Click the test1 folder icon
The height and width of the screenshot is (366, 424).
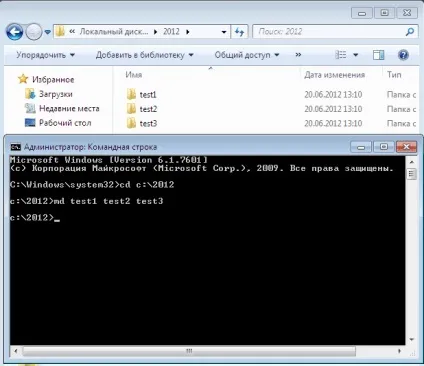point(131,94)
